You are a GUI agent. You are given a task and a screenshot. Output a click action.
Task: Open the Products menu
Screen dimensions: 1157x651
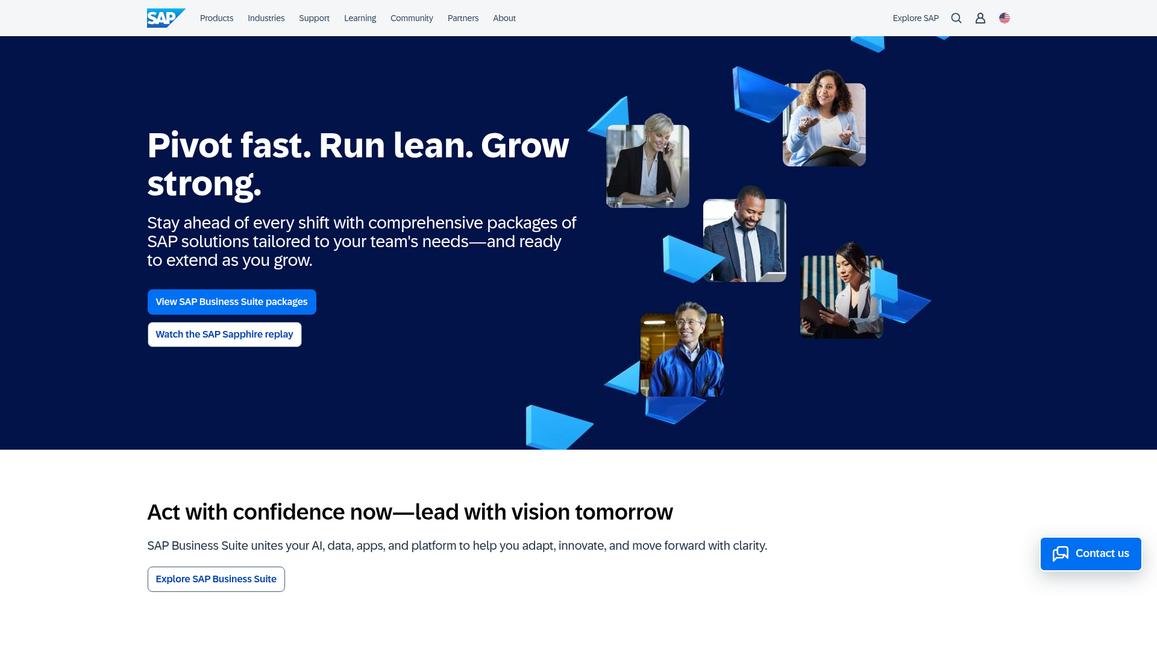coord(216,18)
